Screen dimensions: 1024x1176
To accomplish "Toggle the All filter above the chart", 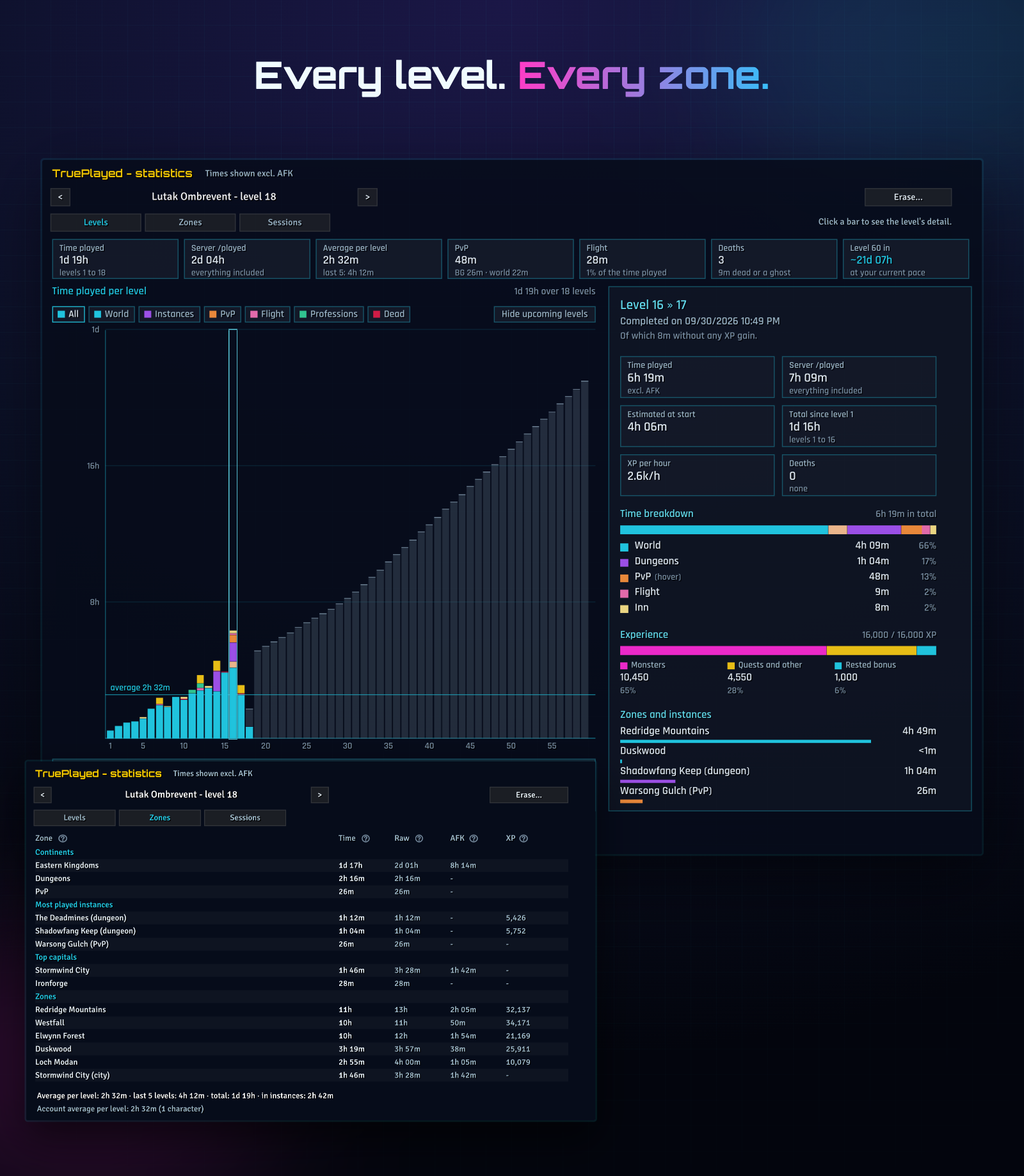I will 68,314.
